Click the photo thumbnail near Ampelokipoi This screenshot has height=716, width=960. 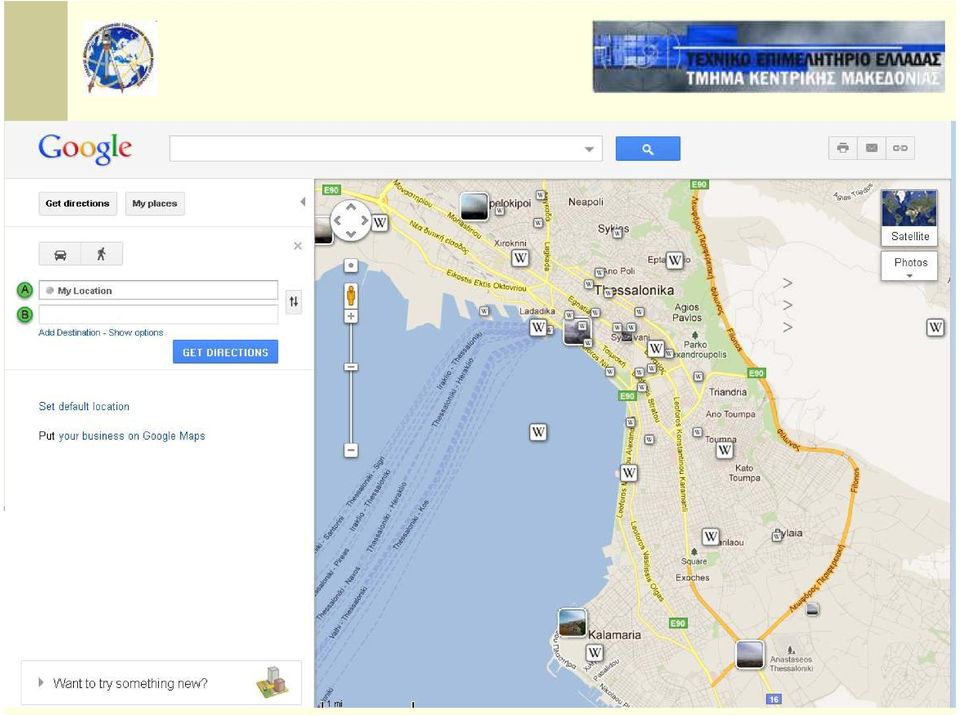tap(474, 206)
